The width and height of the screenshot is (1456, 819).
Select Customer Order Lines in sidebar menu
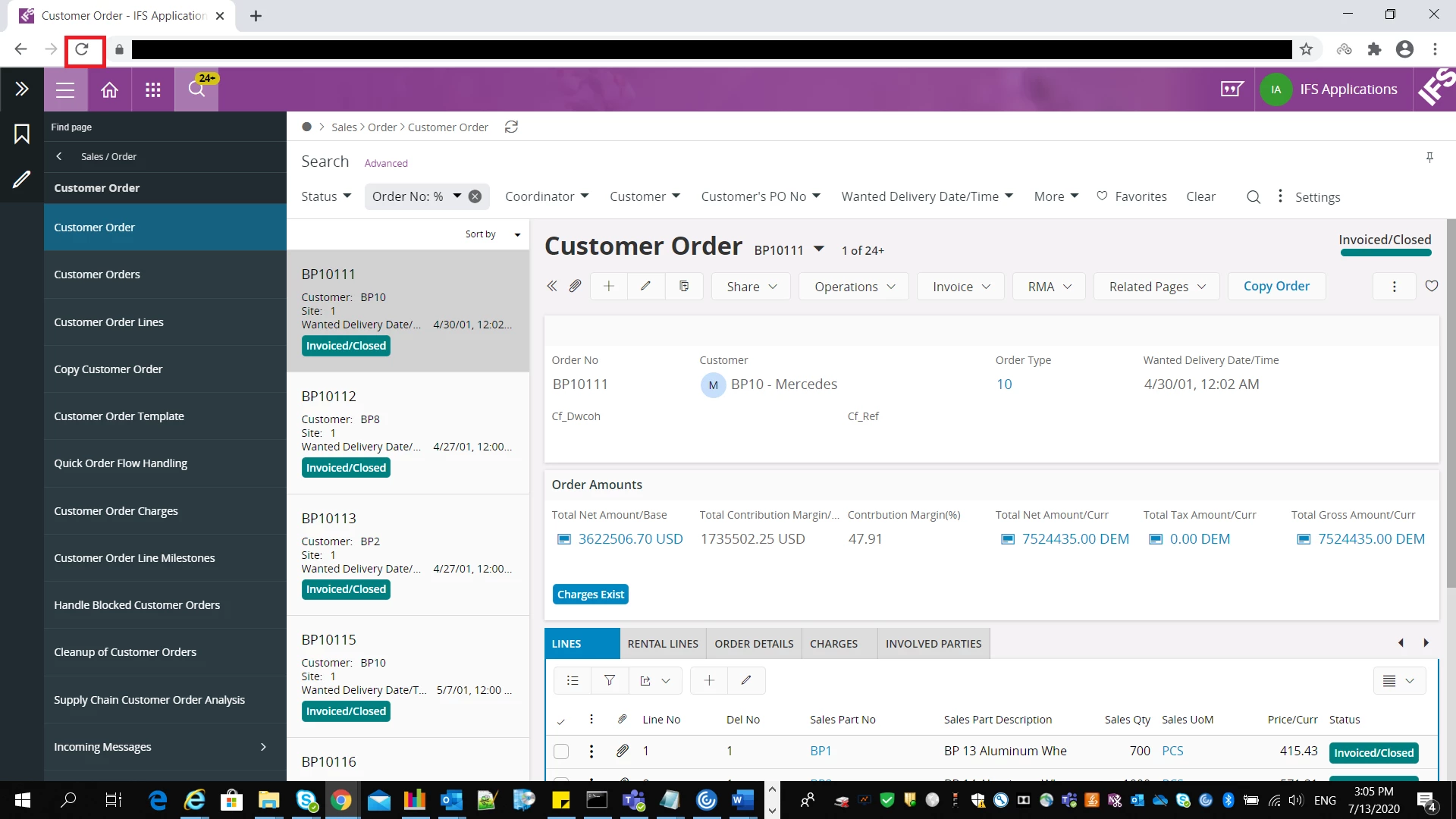point(108,322)
